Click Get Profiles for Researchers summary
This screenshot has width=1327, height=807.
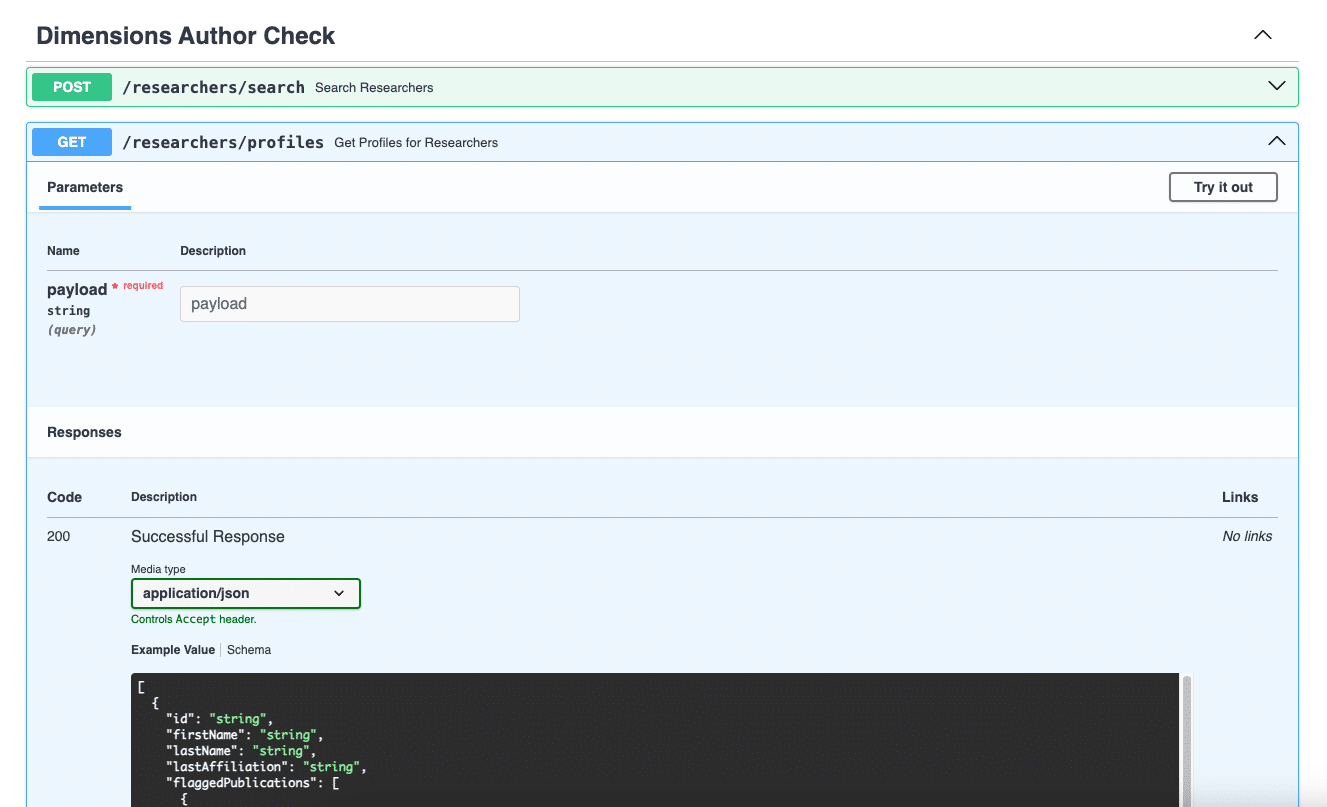point(416,143)
